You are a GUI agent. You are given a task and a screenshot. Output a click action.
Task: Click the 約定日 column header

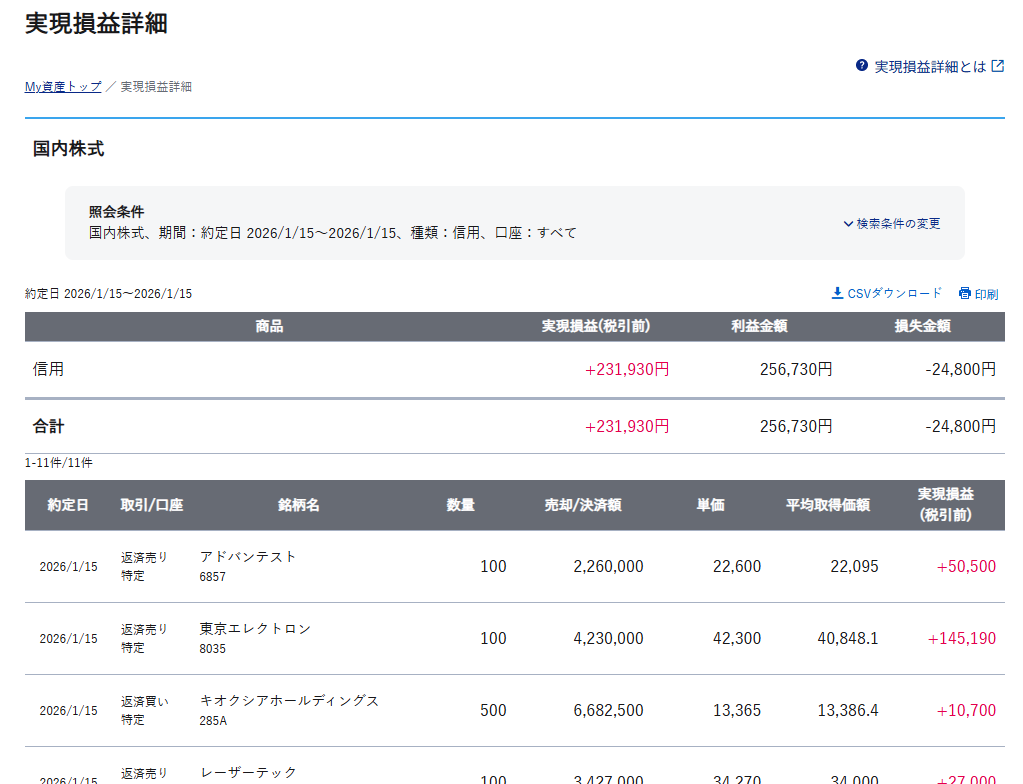coord(68,506)
